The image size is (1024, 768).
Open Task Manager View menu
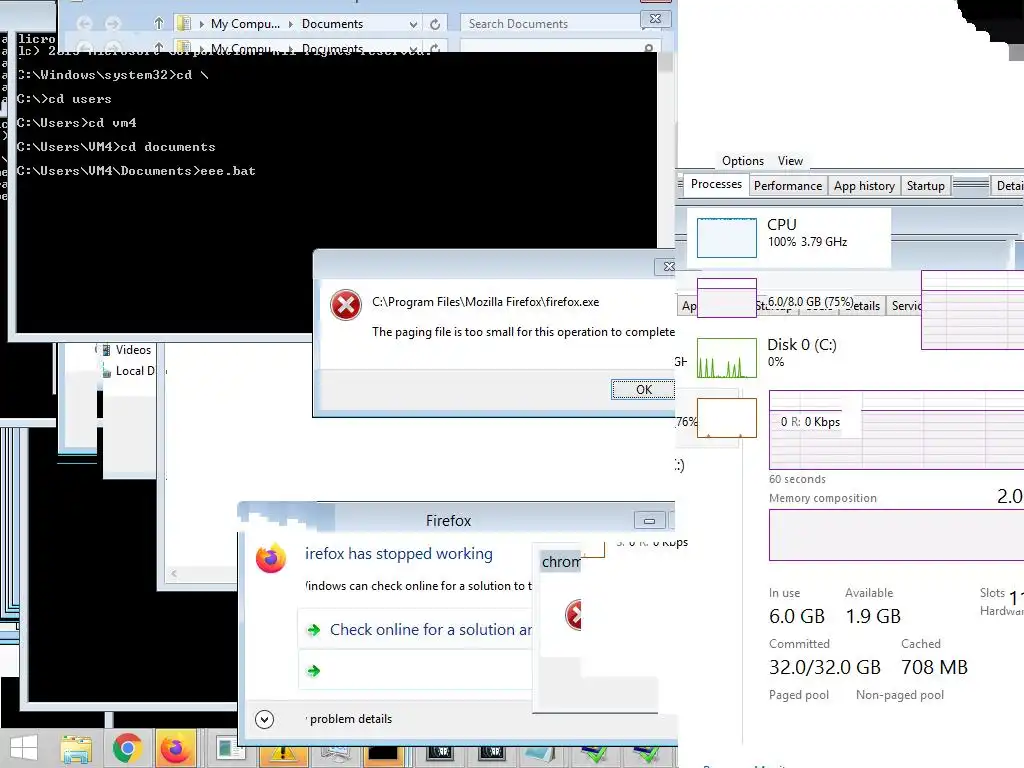click(790, 161)
